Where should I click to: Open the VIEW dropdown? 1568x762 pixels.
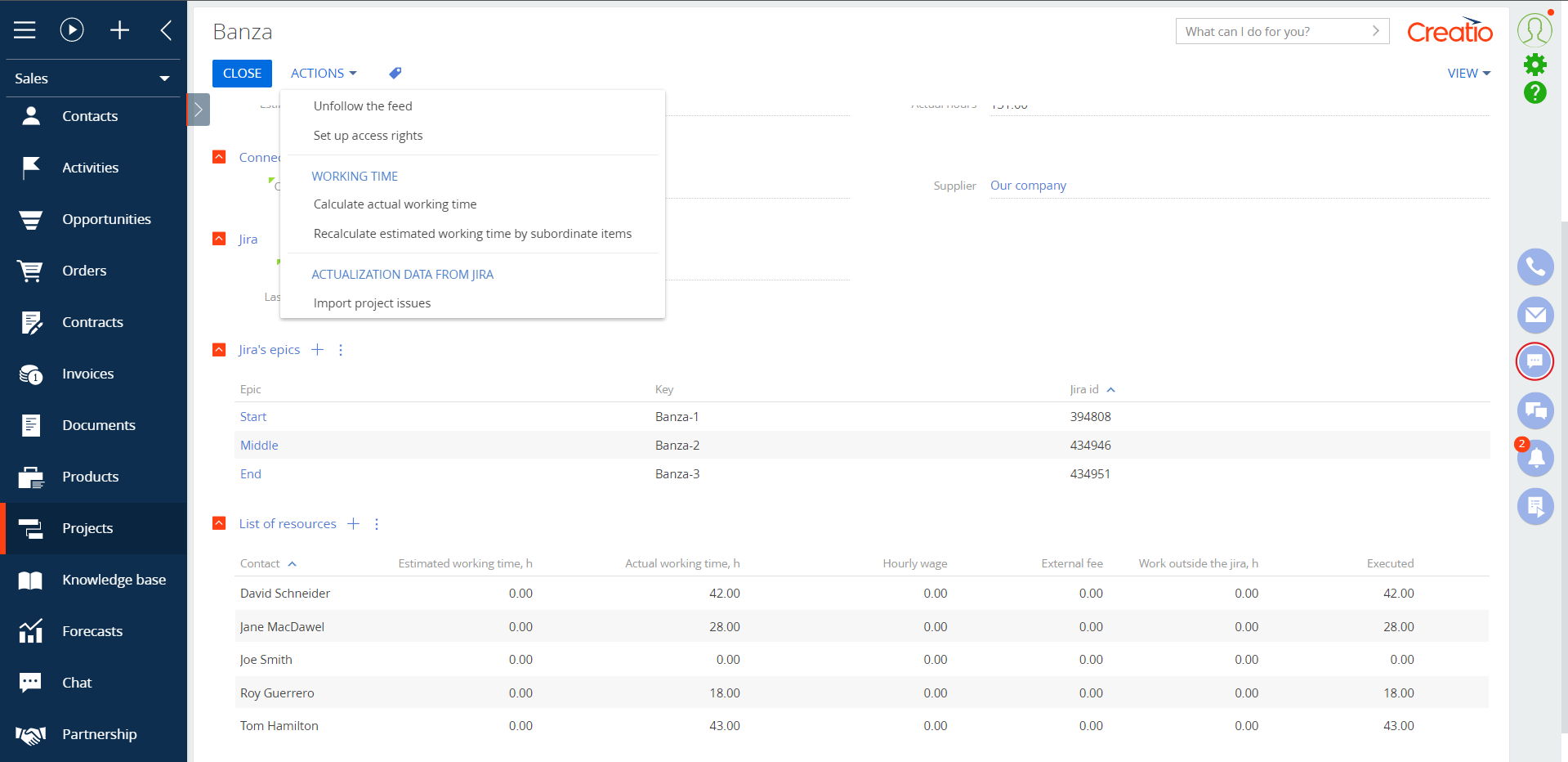tap(1469, 73)
